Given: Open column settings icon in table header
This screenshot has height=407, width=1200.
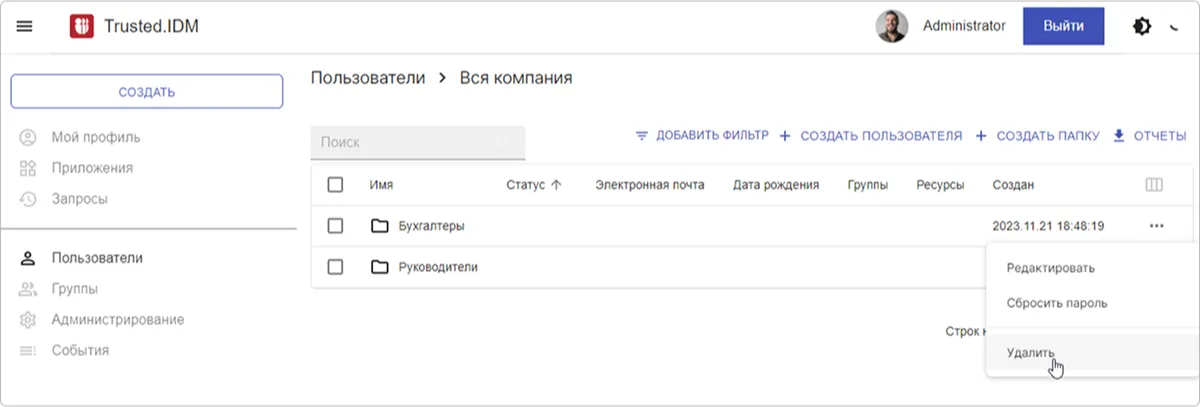Looking at the screenshot, I should [1154, 185].
